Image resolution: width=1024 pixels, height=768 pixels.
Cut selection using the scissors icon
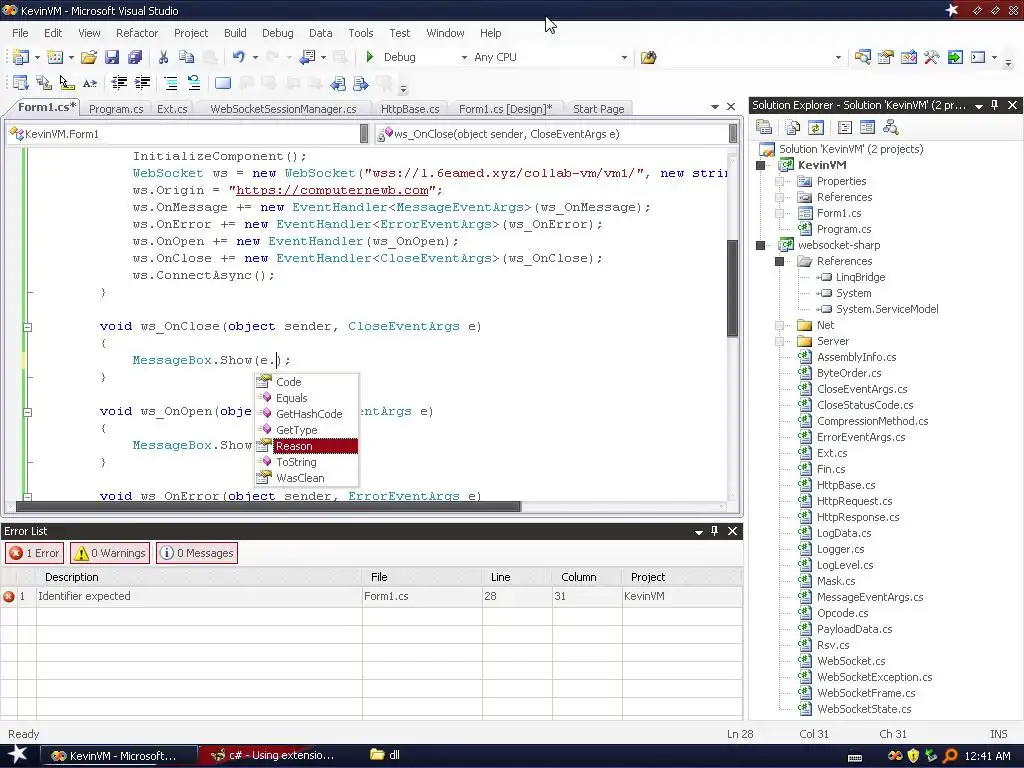(x=163, y=57)
